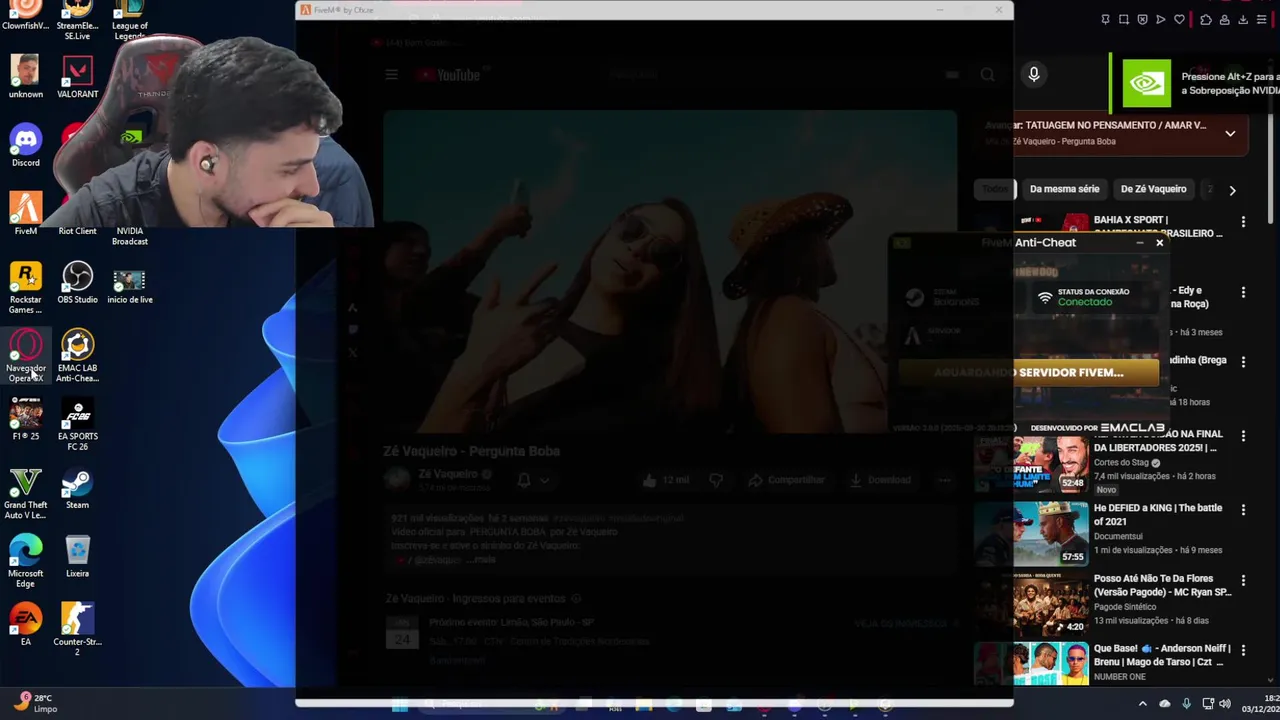
Task: Close the Anti-Cheat window
Action: (x=1159, y=243)
